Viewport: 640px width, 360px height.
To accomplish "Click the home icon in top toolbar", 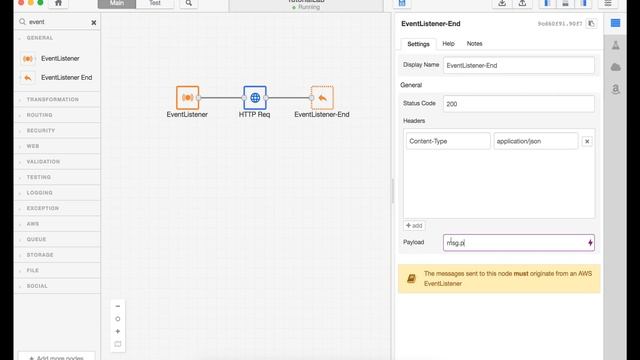I will click(x=58, y=3).
